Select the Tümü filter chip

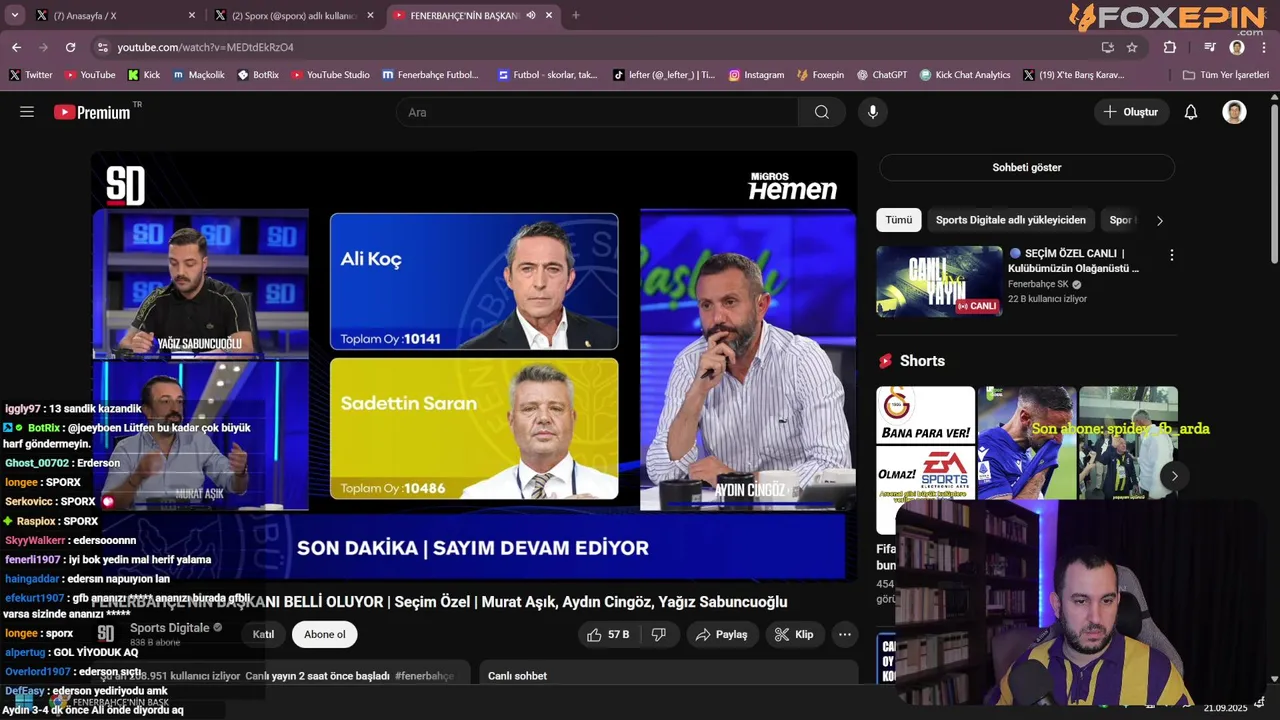coord(898,220)
